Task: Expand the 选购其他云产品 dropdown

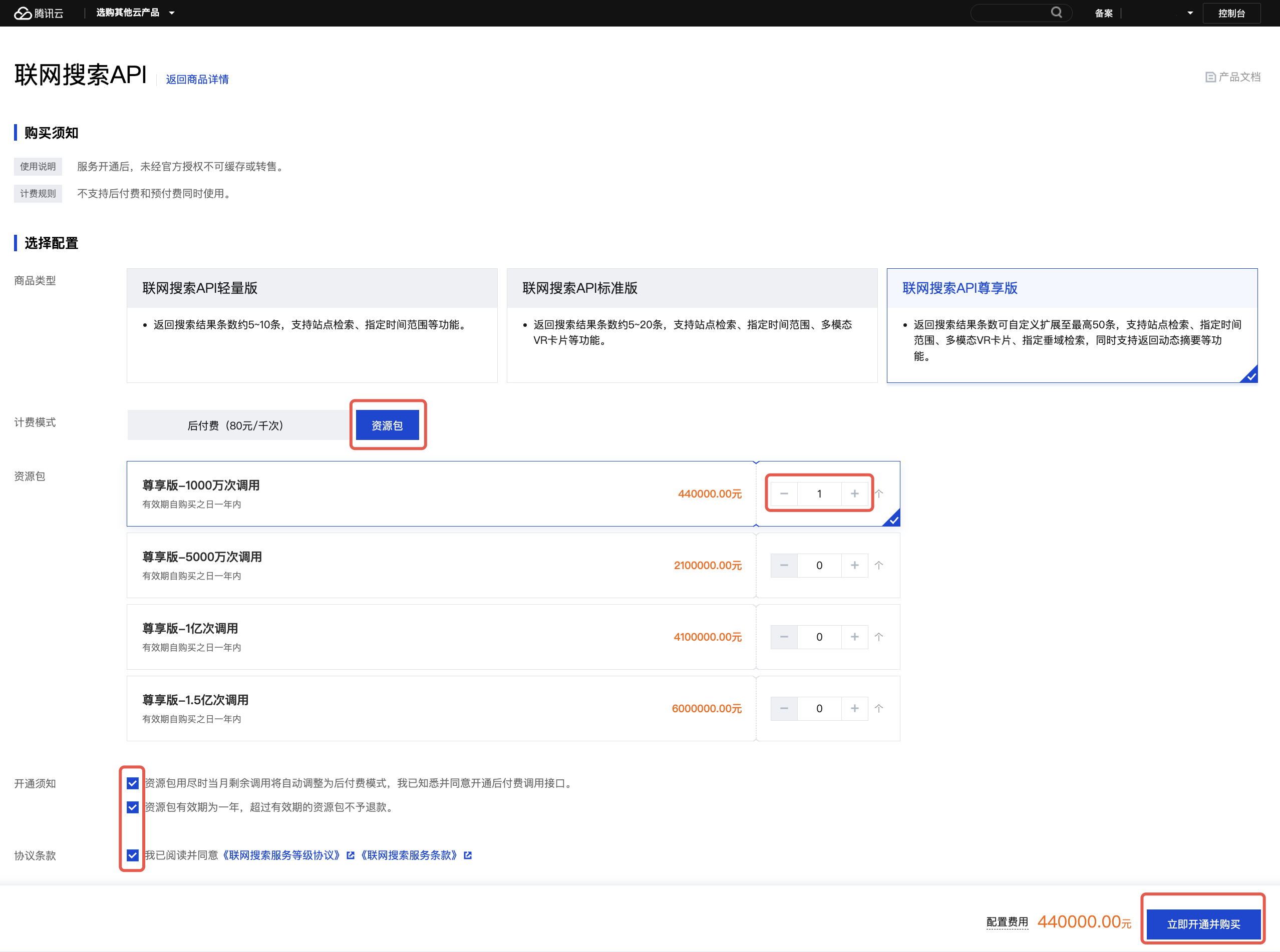Action: 135,13
